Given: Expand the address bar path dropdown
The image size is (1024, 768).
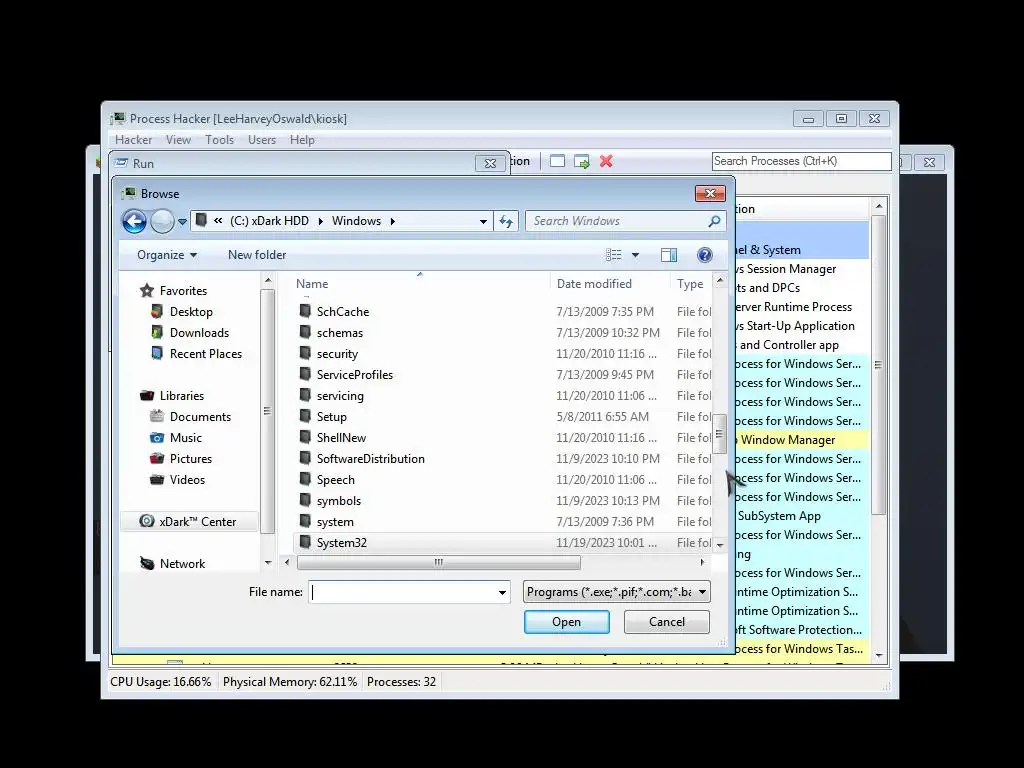Looking at the screenshot, I should tap(483, 221).
